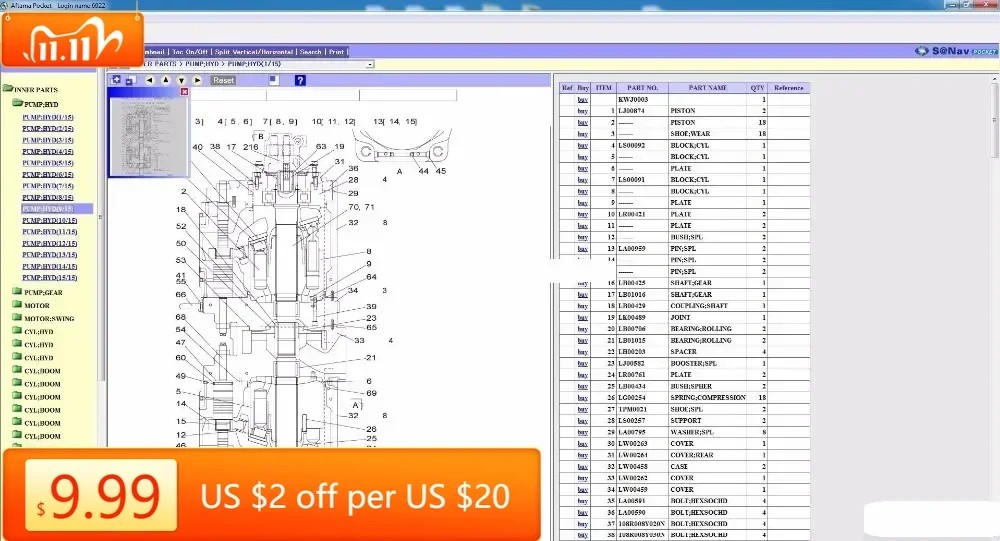
Task: Click buy link for LR00421 PLATE row
Action: click(x=583, y=214)
